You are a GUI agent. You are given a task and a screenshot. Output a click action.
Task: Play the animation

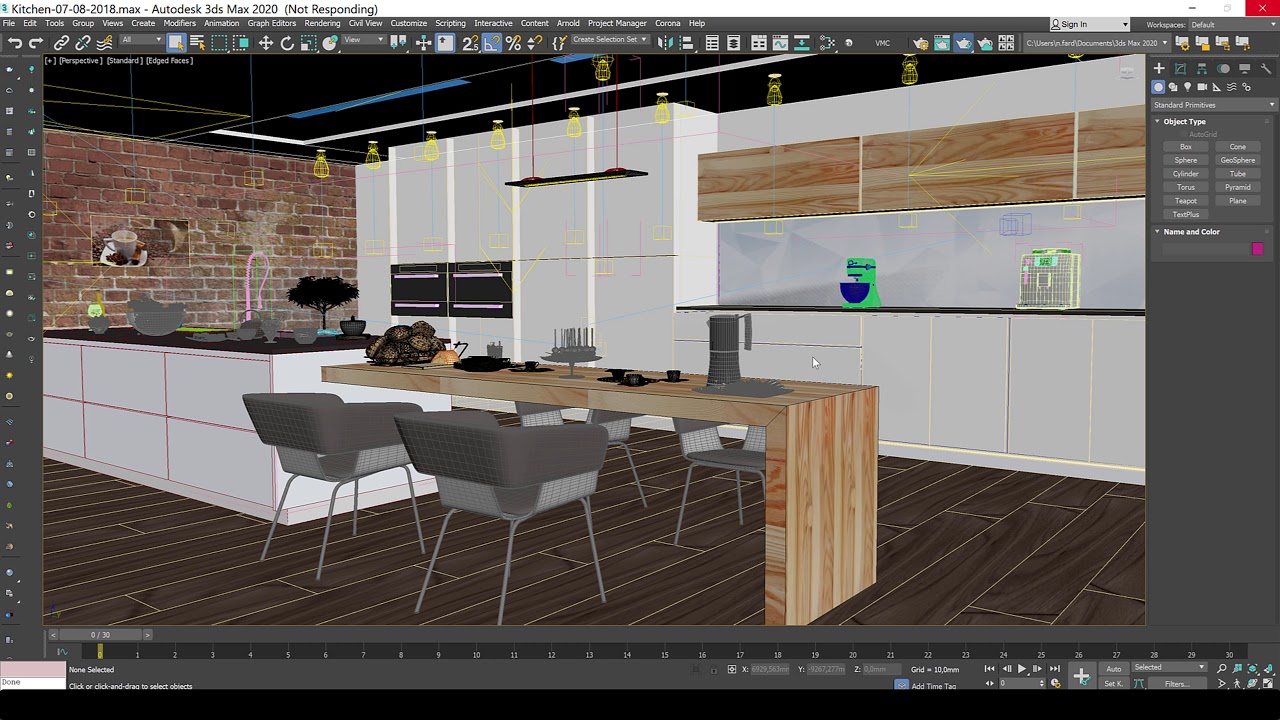[1021, 669]
